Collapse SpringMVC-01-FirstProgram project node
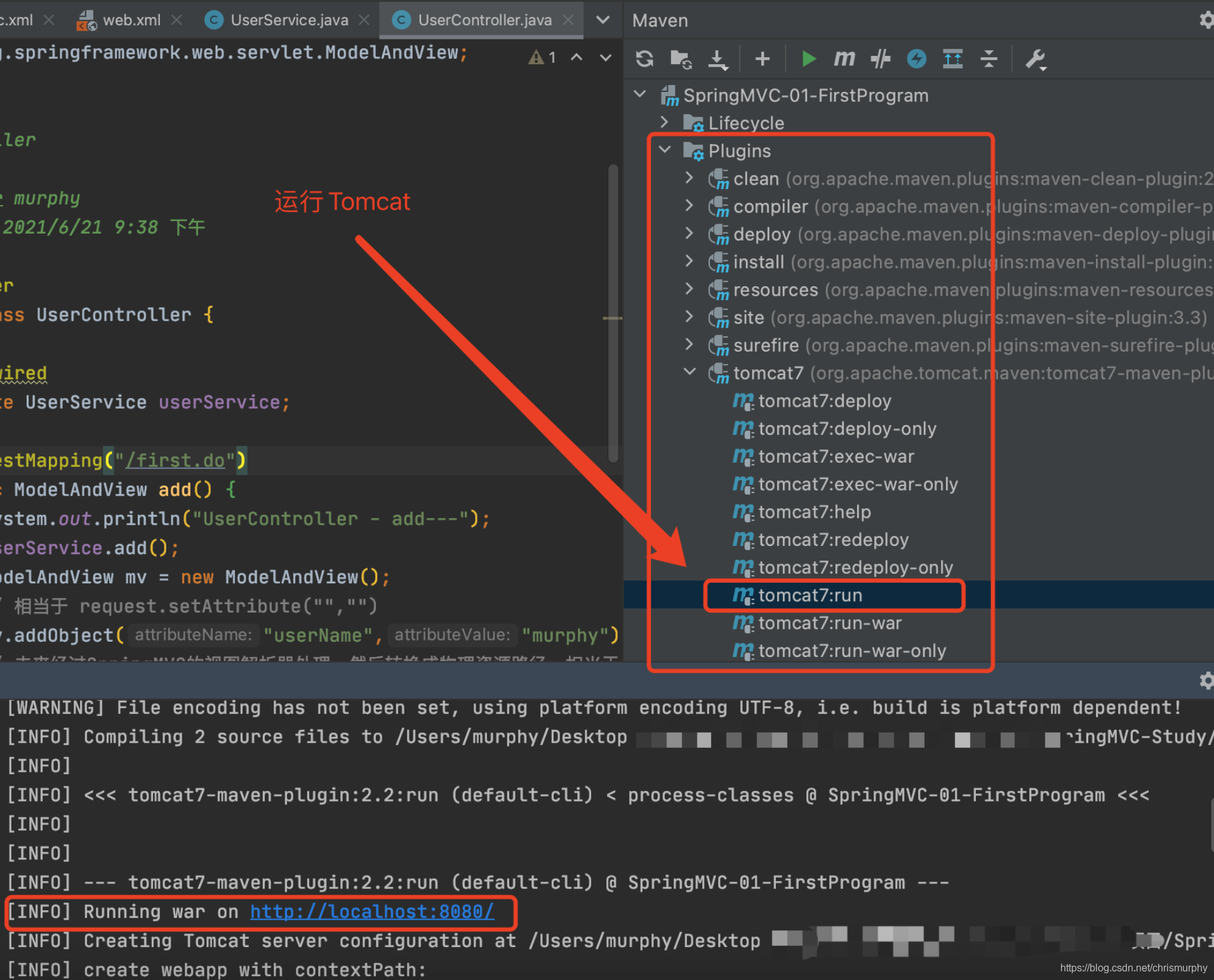 tap(641, 95)
